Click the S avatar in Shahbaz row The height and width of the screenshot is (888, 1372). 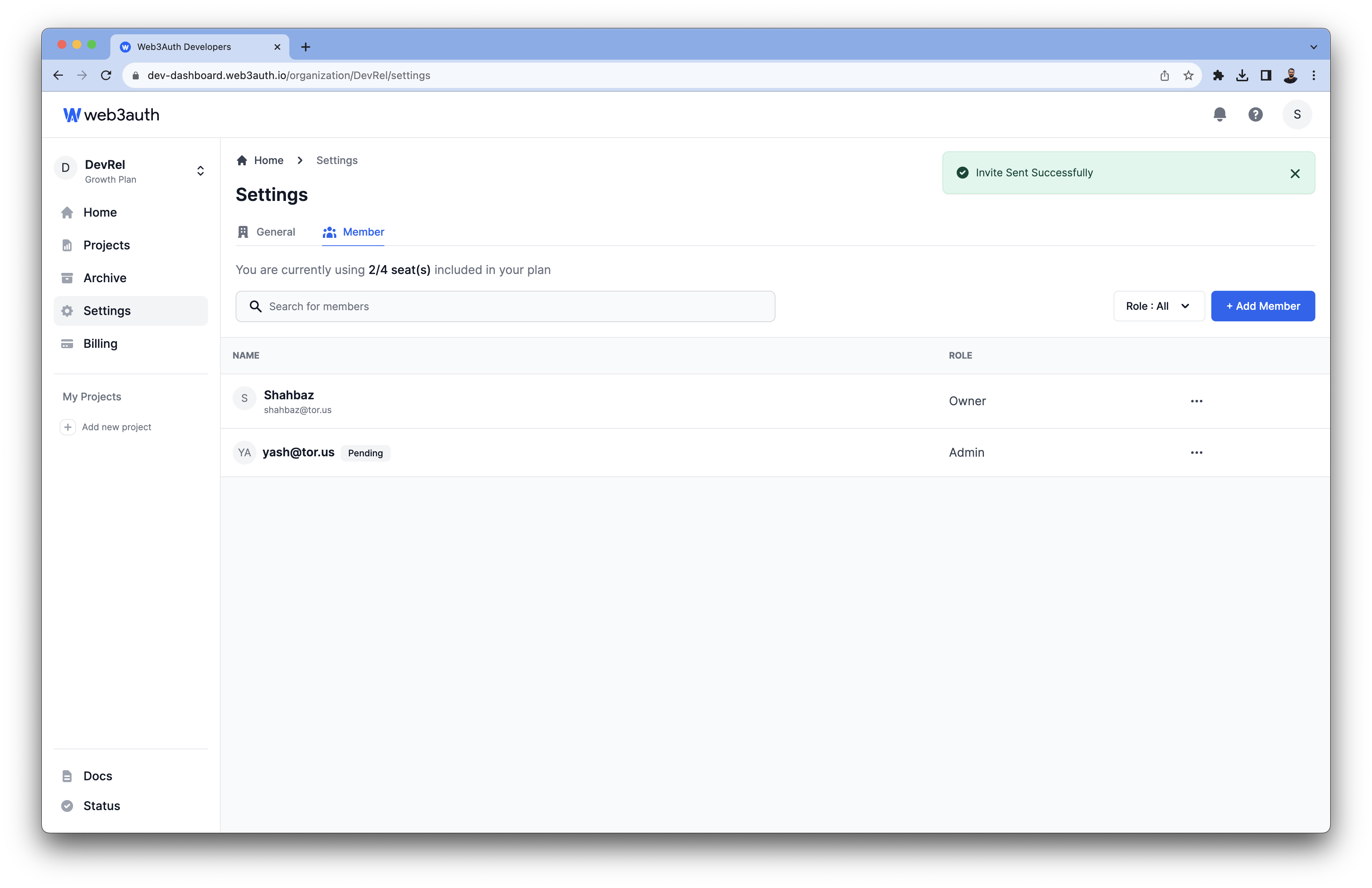245,398
